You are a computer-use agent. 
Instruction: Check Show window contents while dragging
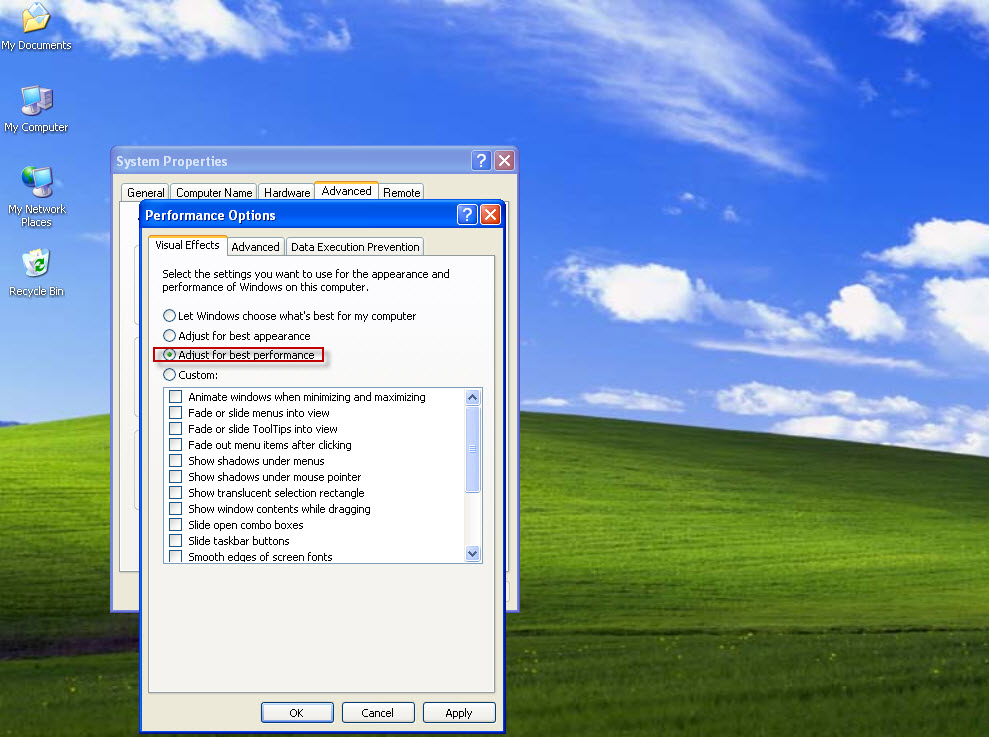click(x=175, y=509)
